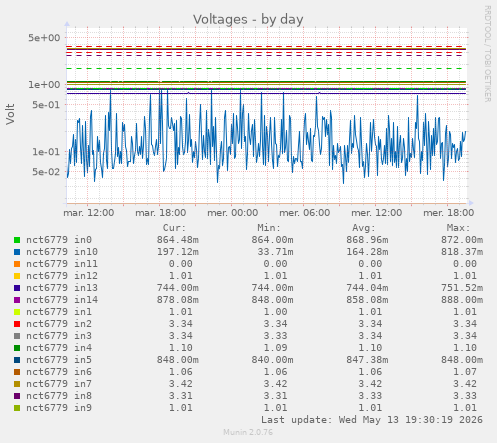Viewport: 497px width, 443px height.
Task: Select the 'nct6779 in2' legend label
Action: [59, 324]
